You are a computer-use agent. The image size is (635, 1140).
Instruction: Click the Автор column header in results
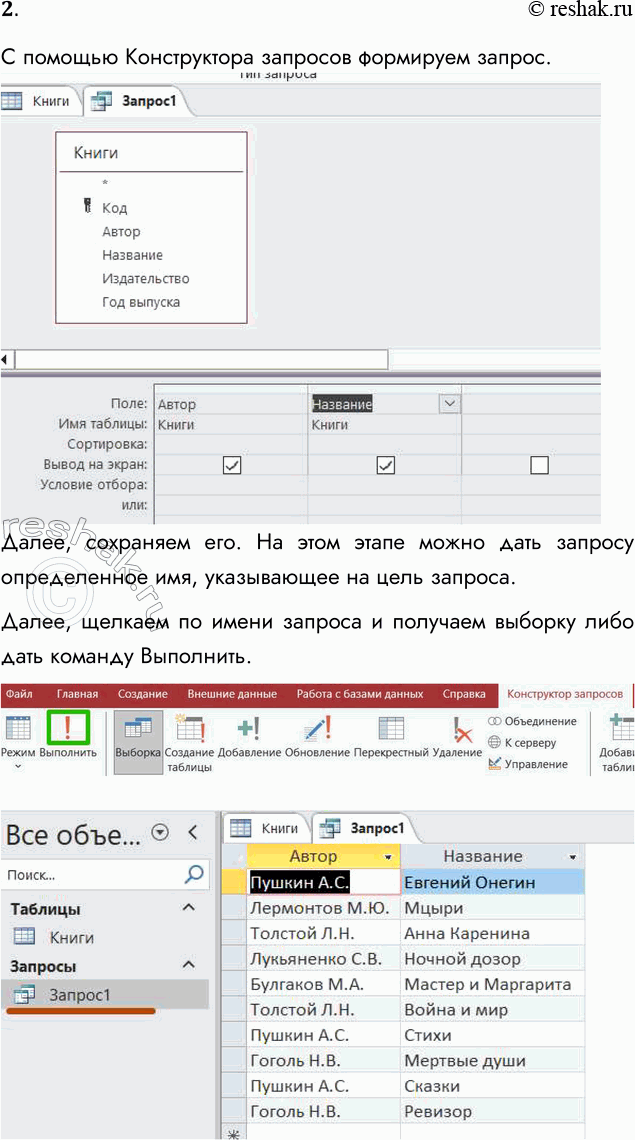click(x=324, y=856)
